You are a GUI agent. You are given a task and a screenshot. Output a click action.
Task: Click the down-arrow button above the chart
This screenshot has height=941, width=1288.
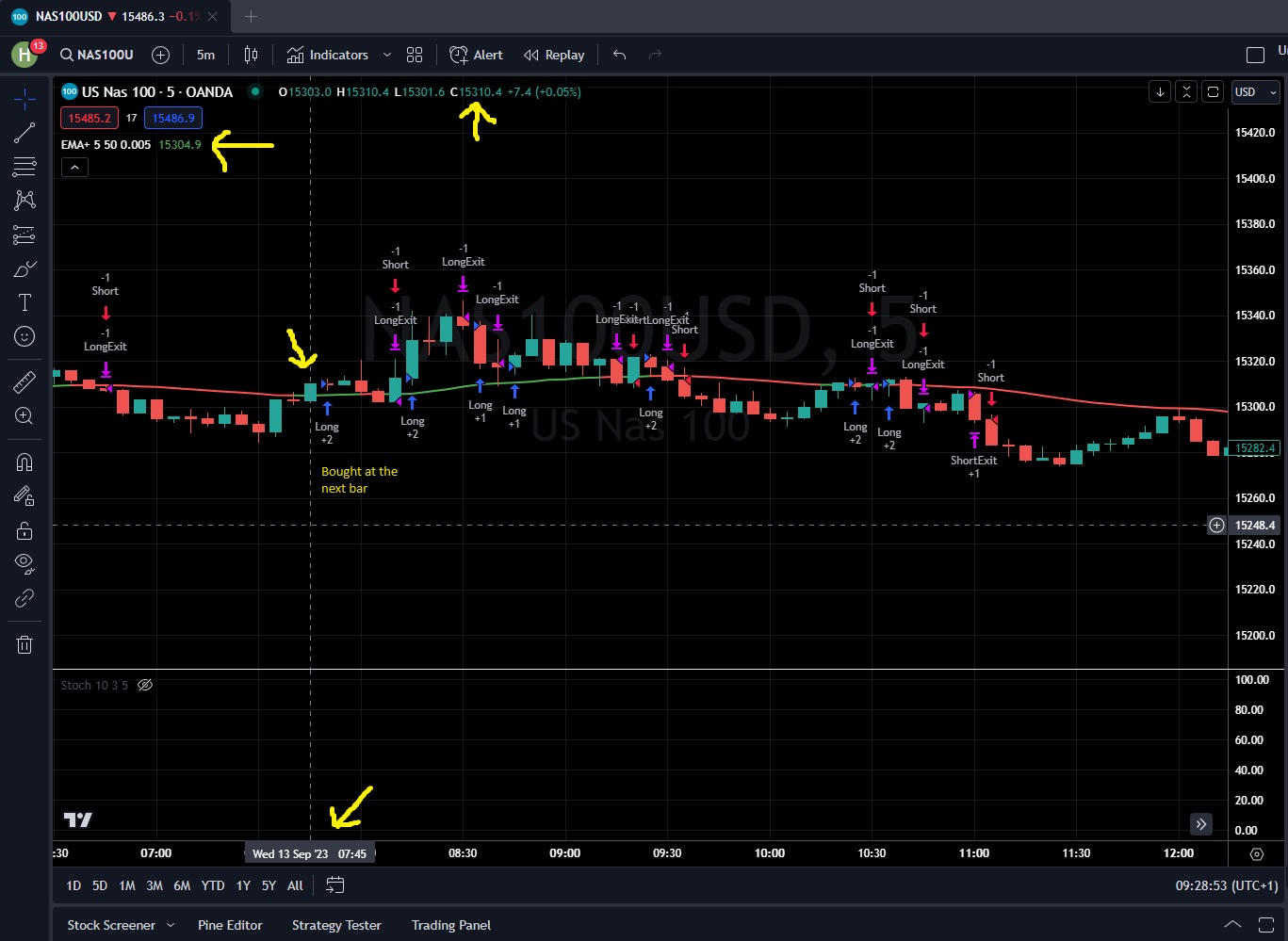click(1161, 91)
